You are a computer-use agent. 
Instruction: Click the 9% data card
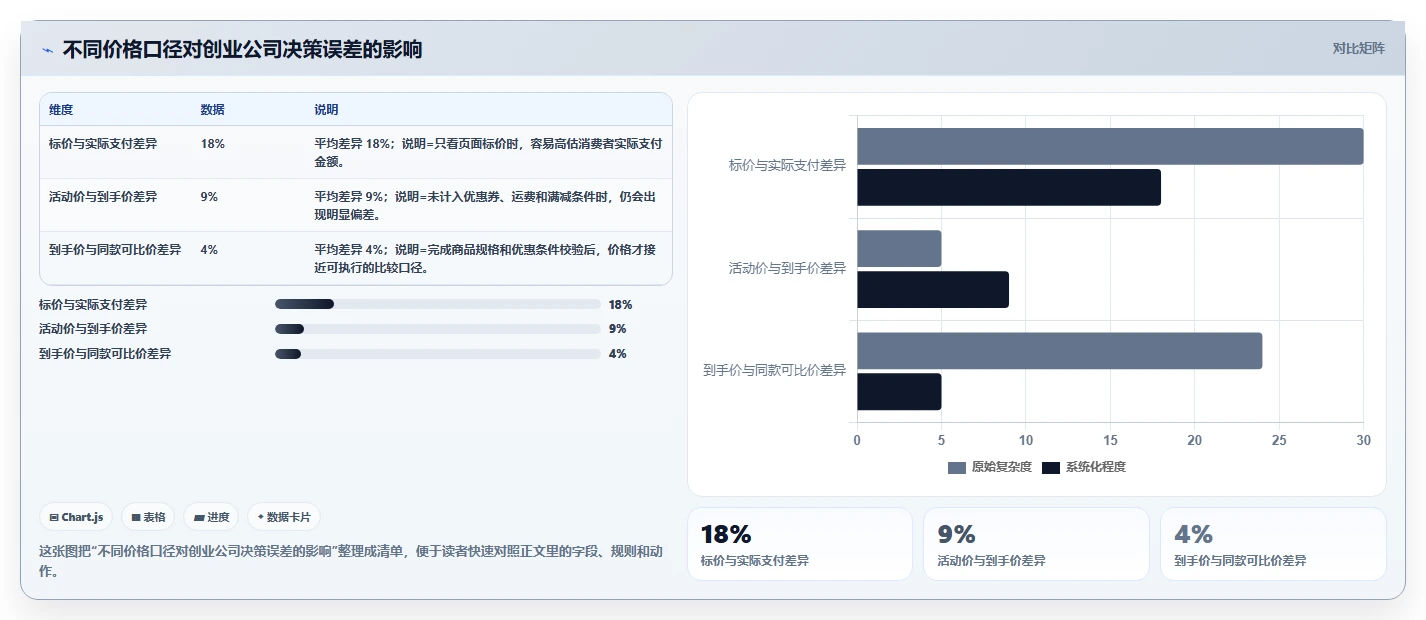pos(1036,544)
